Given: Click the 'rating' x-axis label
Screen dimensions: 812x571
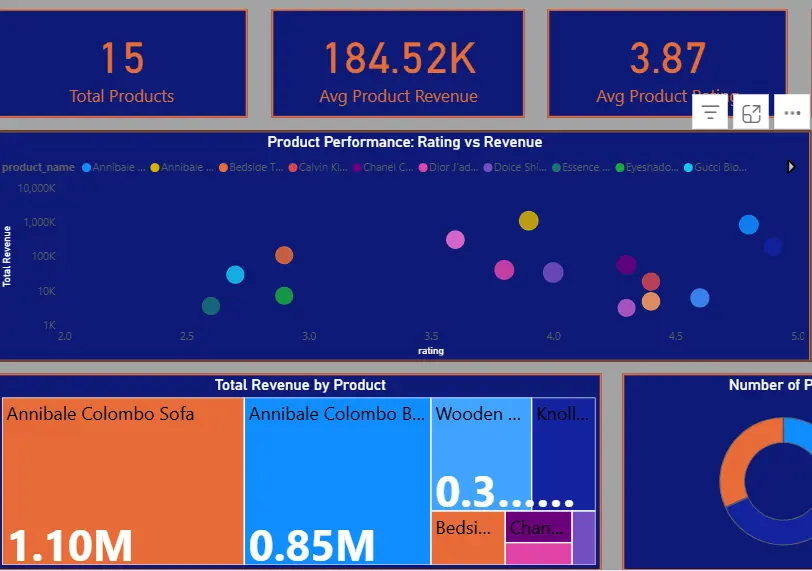Looking at the screenshot, I should [x=431, y=350].
